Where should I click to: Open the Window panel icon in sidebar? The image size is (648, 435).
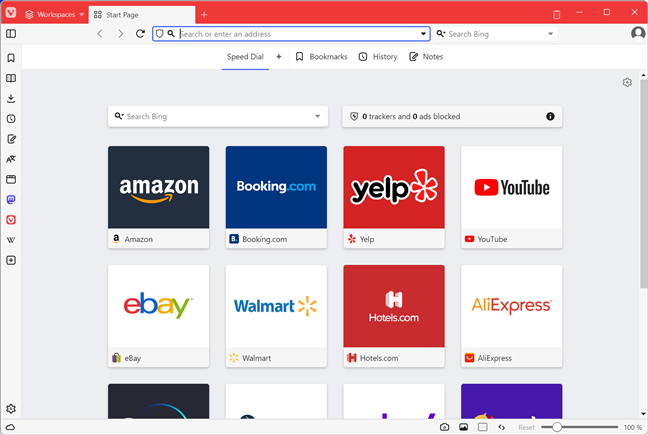(x=11, y=179)
